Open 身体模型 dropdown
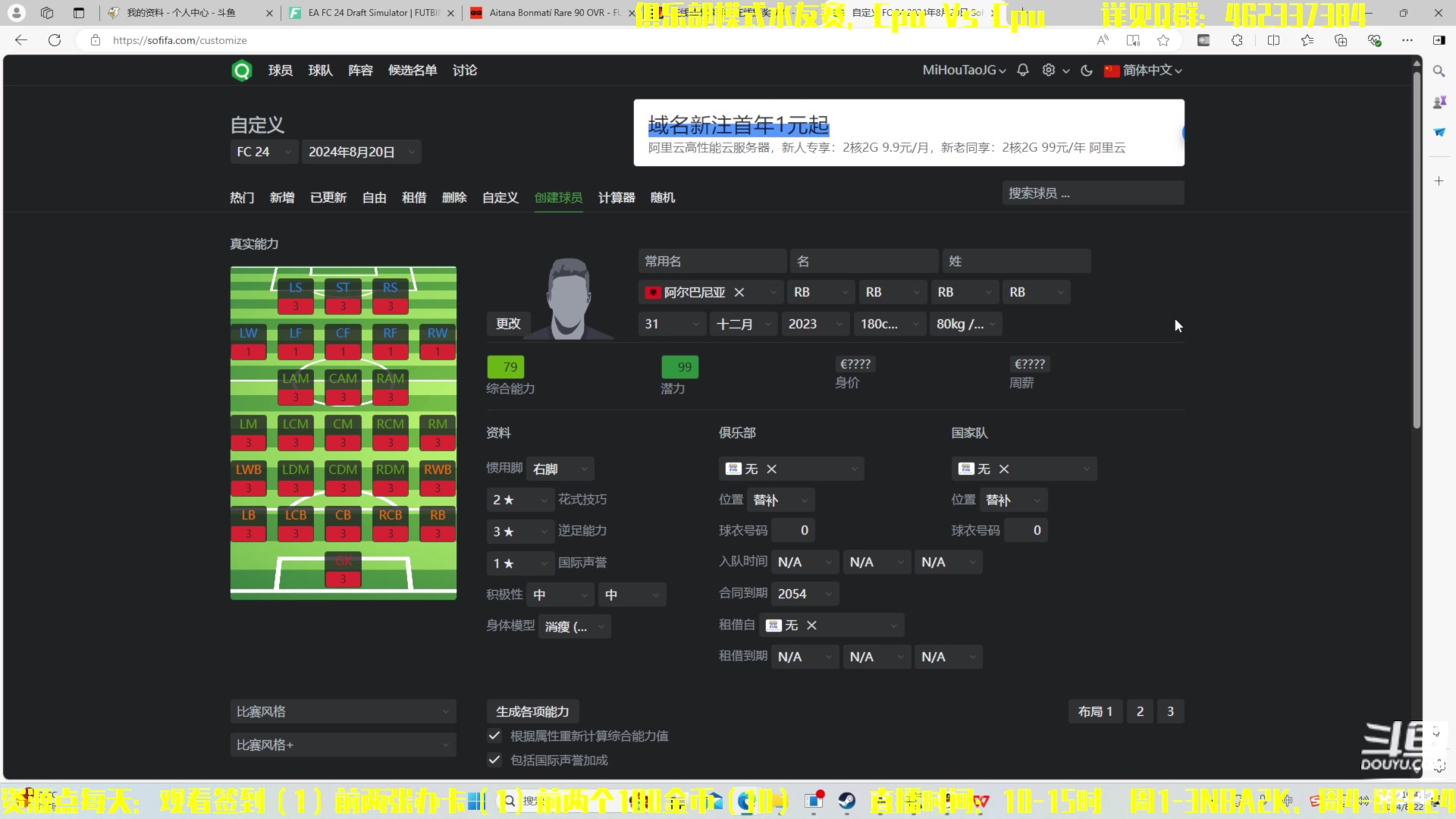The height and width of the screenshot is (819, 1456). point(575,626)
